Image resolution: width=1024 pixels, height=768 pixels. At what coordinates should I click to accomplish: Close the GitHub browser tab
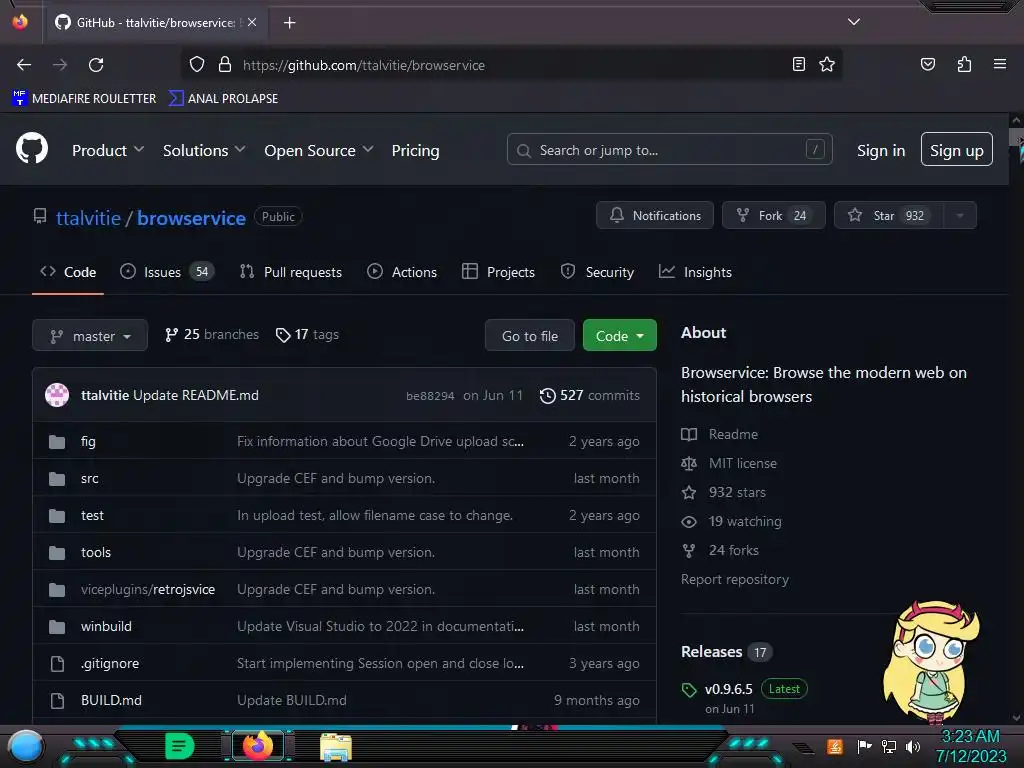252,22
